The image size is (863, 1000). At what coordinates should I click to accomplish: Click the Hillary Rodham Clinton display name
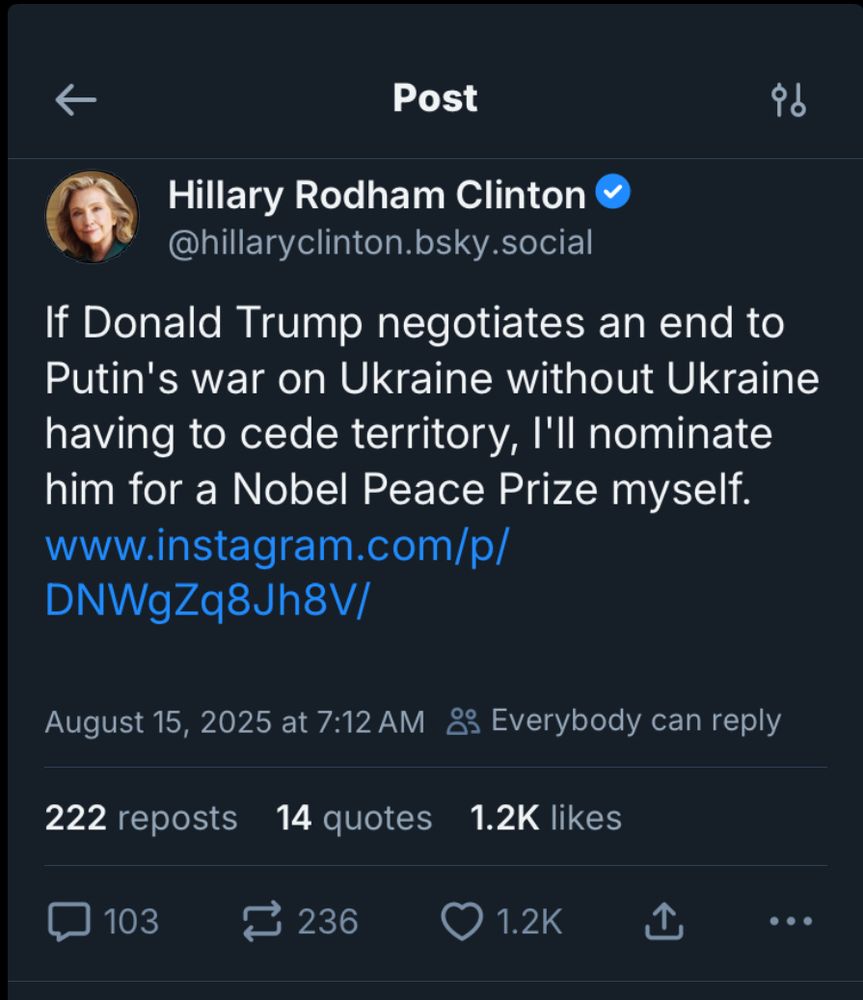(x=376, y=195)
